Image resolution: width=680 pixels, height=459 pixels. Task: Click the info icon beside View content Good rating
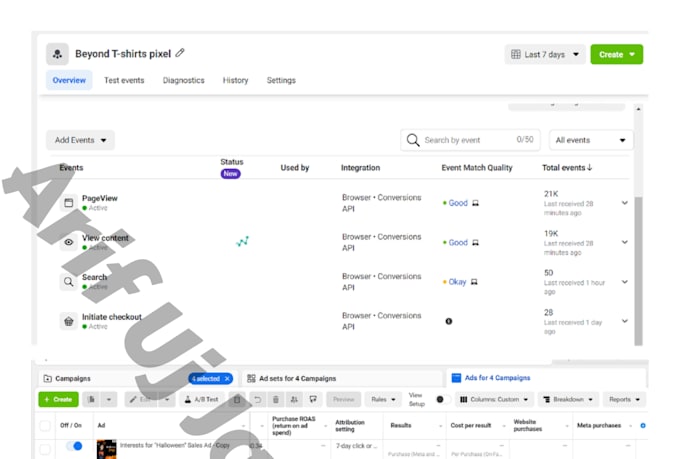pyautogui.click(x=475, y=243)
